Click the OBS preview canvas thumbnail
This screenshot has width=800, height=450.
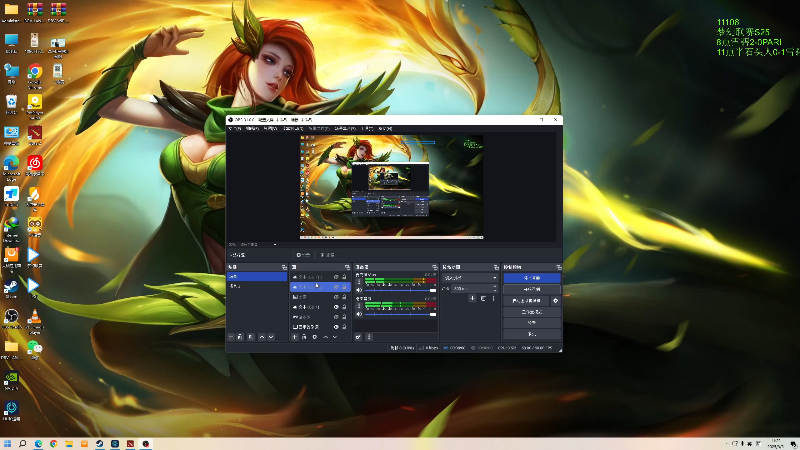[391, 186]
